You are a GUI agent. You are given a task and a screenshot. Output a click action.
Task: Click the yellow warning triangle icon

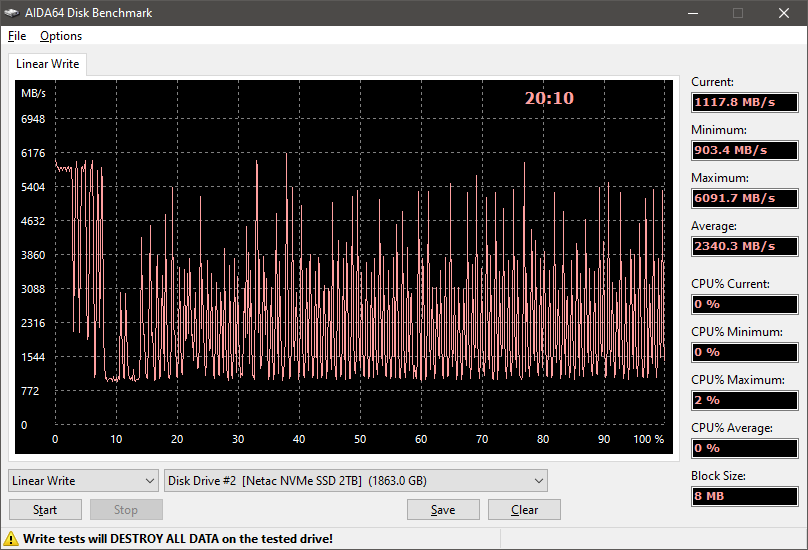[11, 539]
